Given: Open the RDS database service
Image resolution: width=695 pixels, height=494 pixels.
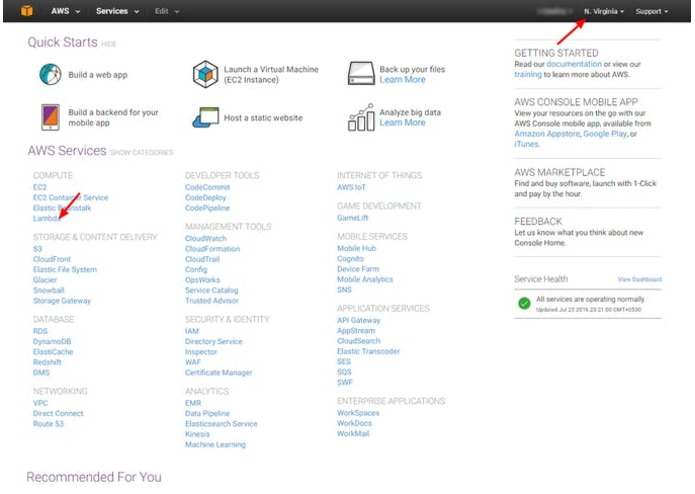Looking at the screenshot, I should coord(40,331).
